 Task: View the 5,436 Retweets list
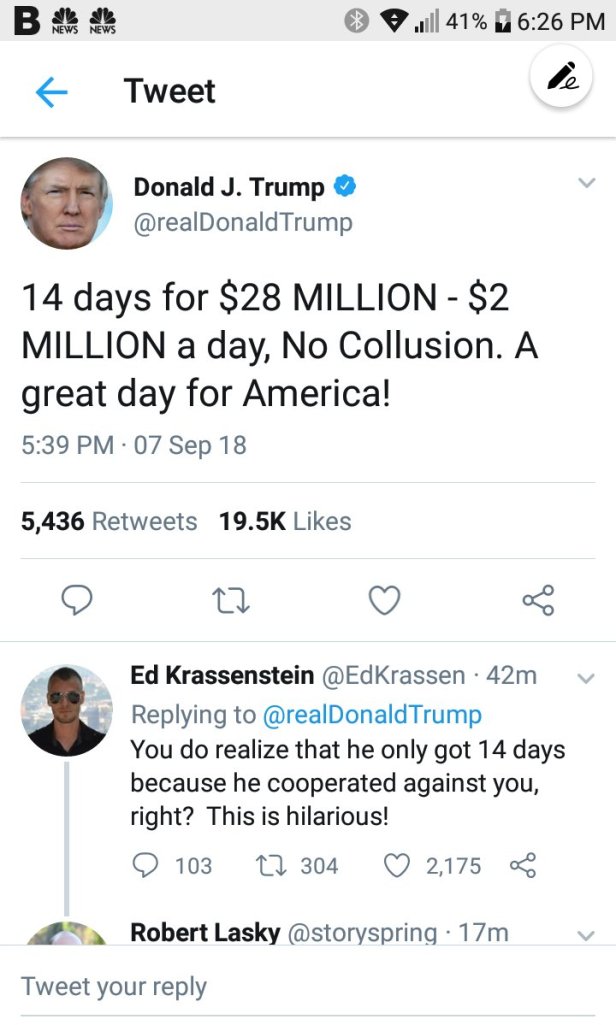[x=109, y=521]
